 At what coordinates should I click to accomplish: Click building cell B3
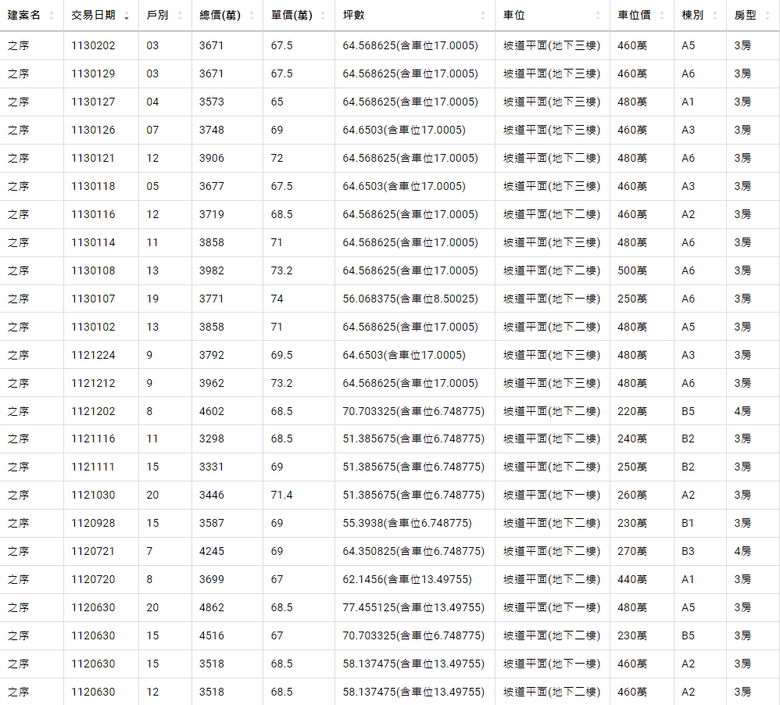point(687,551)
